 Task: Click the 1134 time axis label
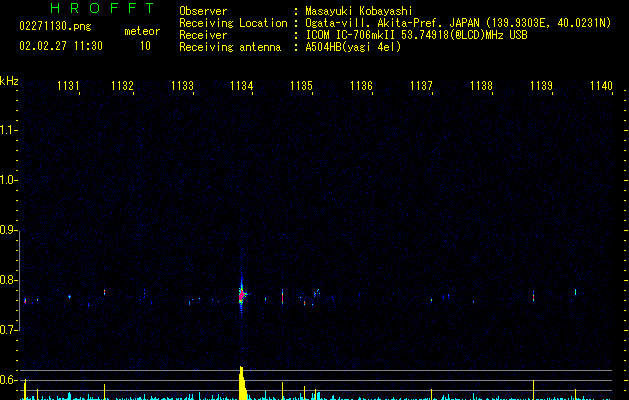[x=242, y=85]
